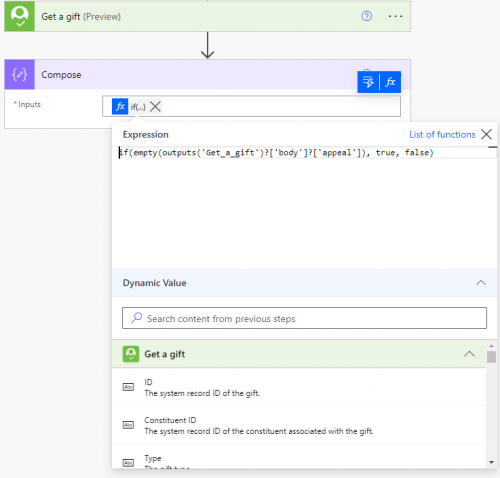Click the fx icon on if(...) token
Viewport: 500px width, 478px height.
point(120,107)
